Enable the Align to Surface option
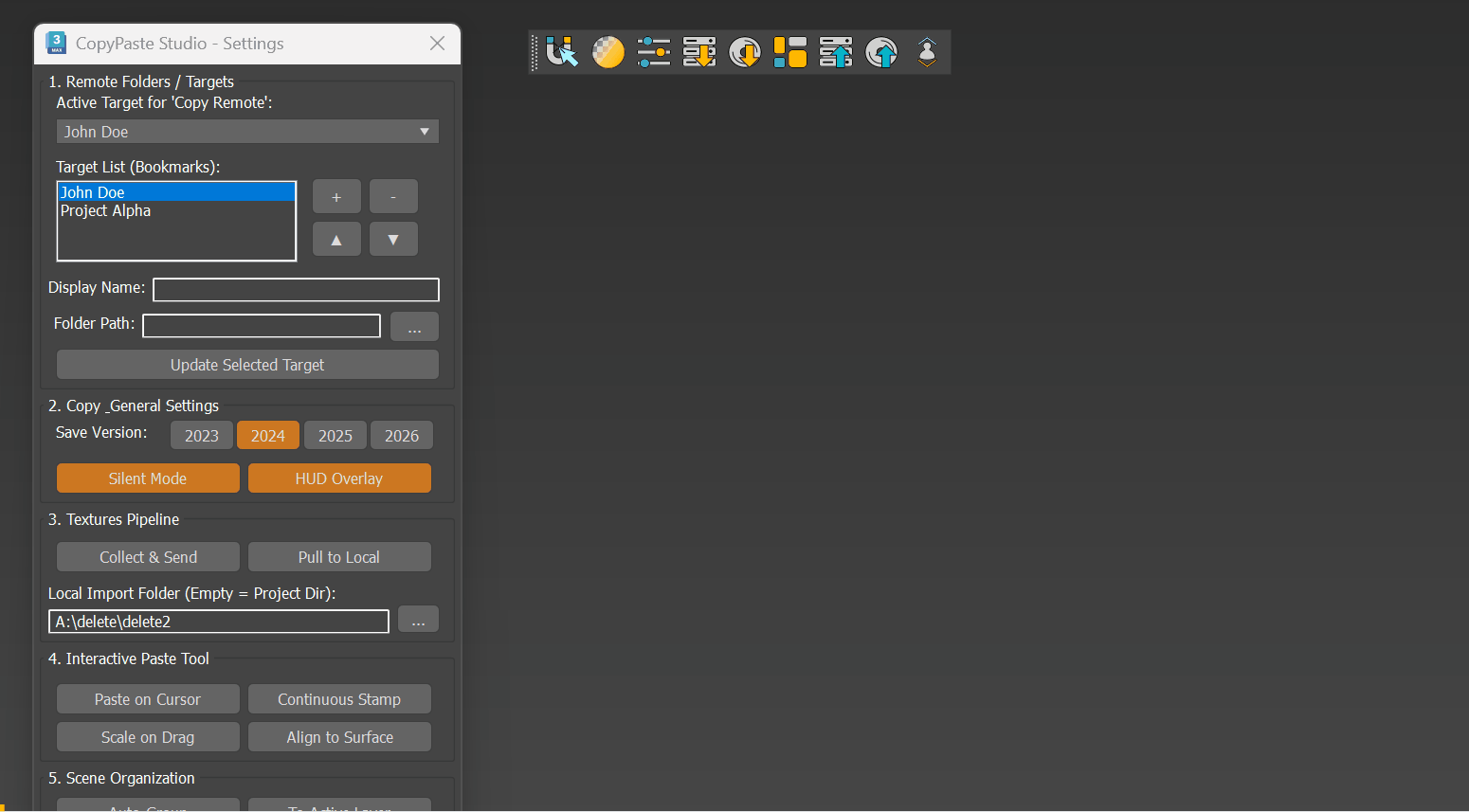The height and width of the screenshot is (812, 1469). click(339, 737)
